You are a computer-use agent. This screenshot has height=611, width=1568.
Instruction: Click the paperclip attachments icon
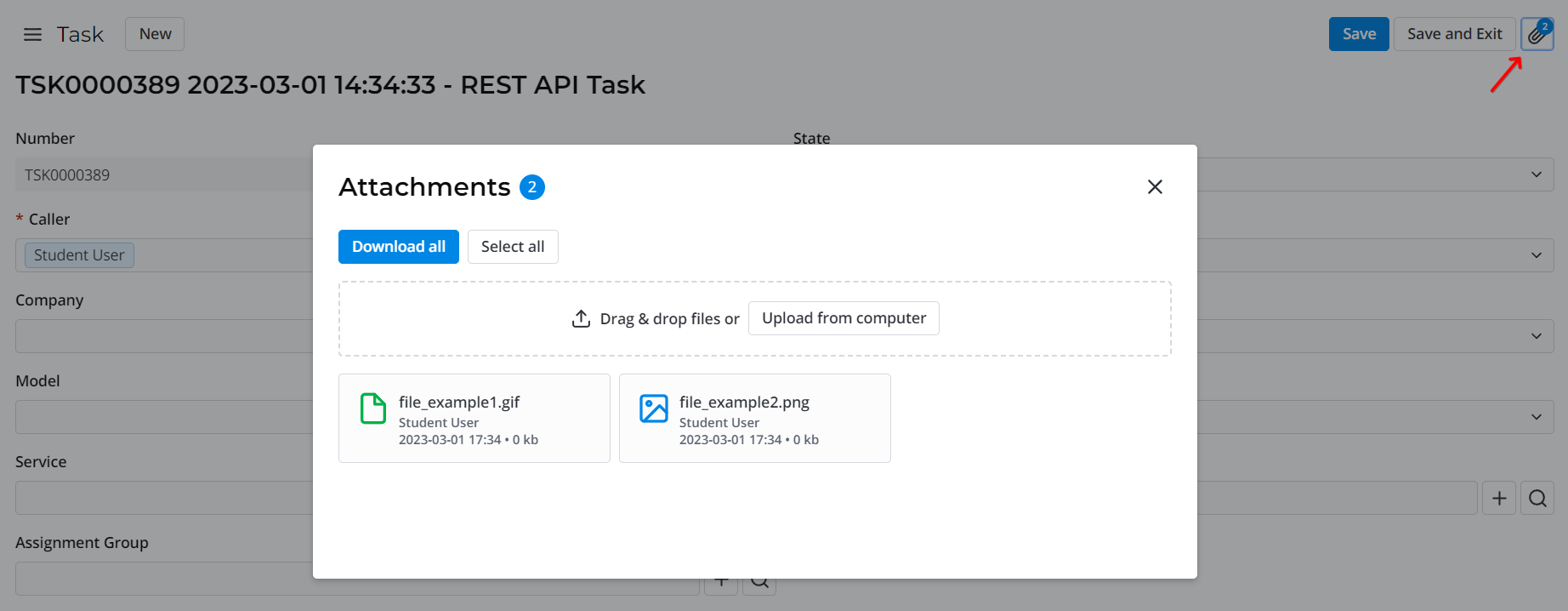1537,34
